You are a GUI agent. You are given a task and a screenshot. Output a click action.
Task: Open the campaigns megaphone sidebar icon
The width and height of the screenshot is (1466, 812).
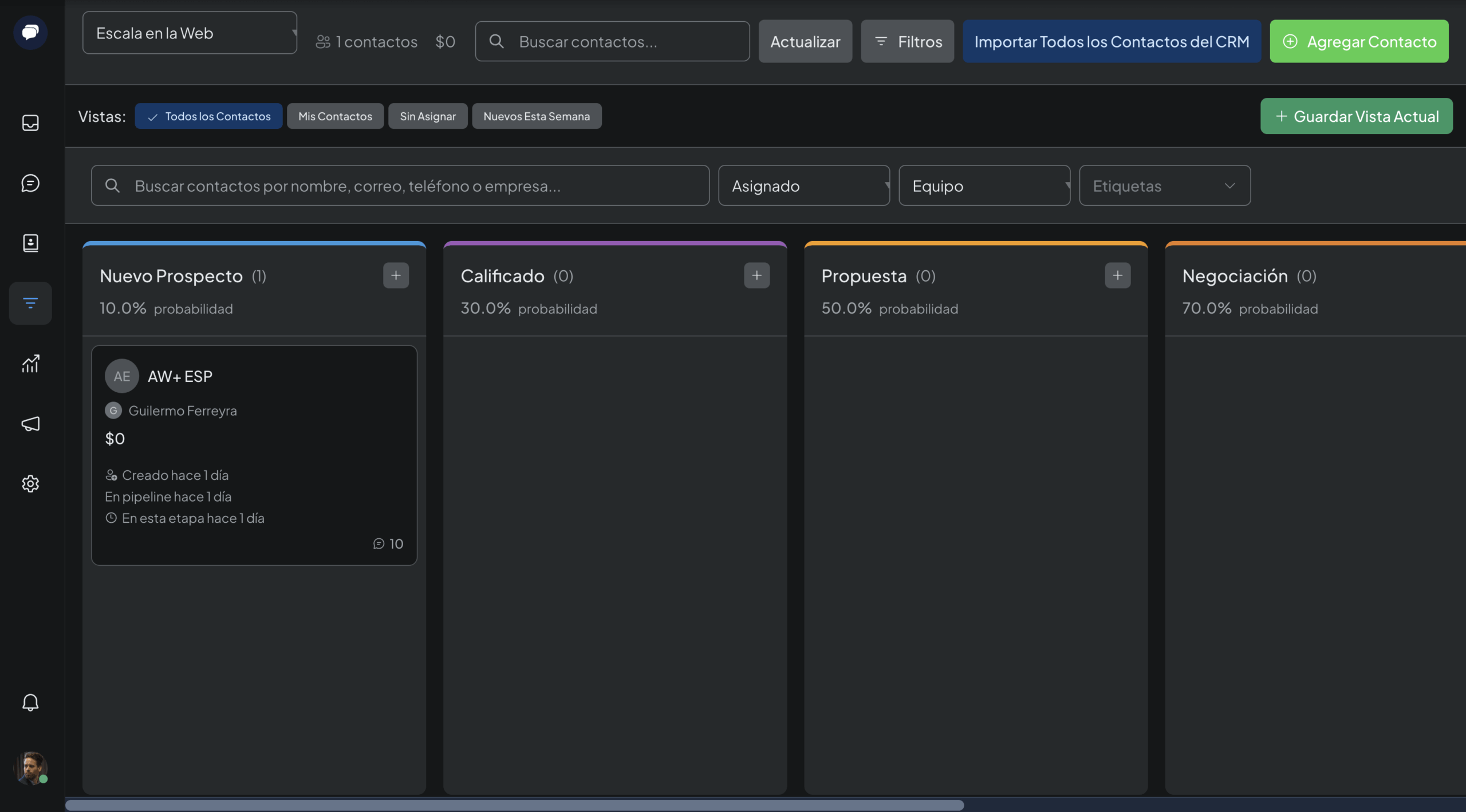click(30, 424)
